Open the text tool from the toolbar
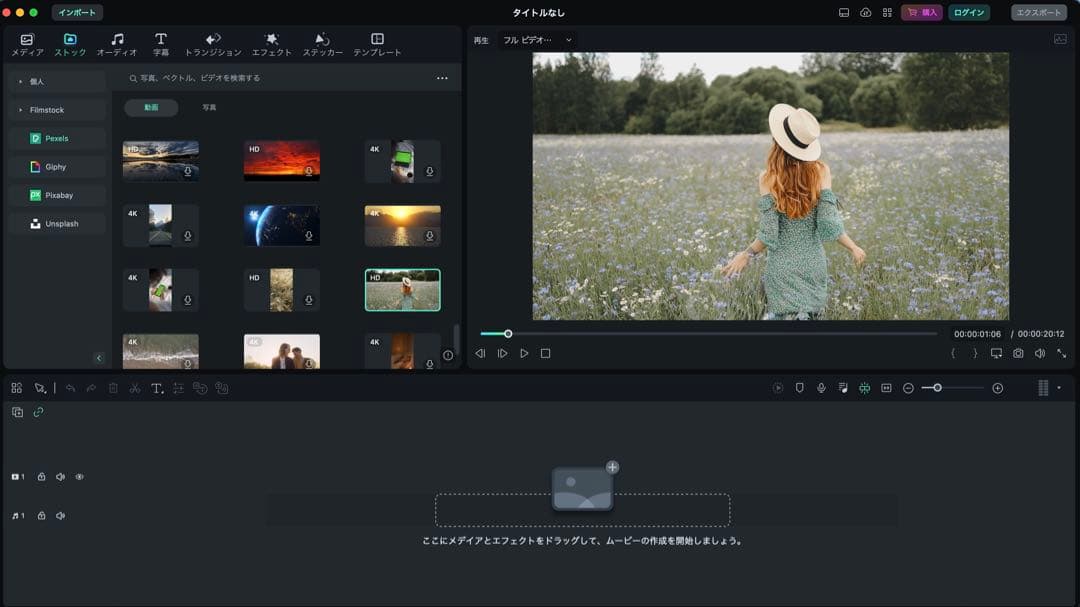 click(x=157, y=388)
